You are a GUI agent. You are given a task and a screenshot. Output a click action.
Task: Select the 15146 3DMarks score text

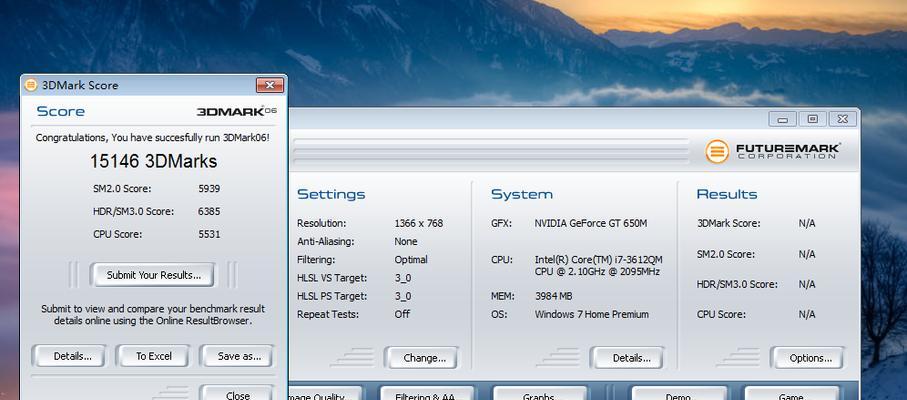pos(153,161)
